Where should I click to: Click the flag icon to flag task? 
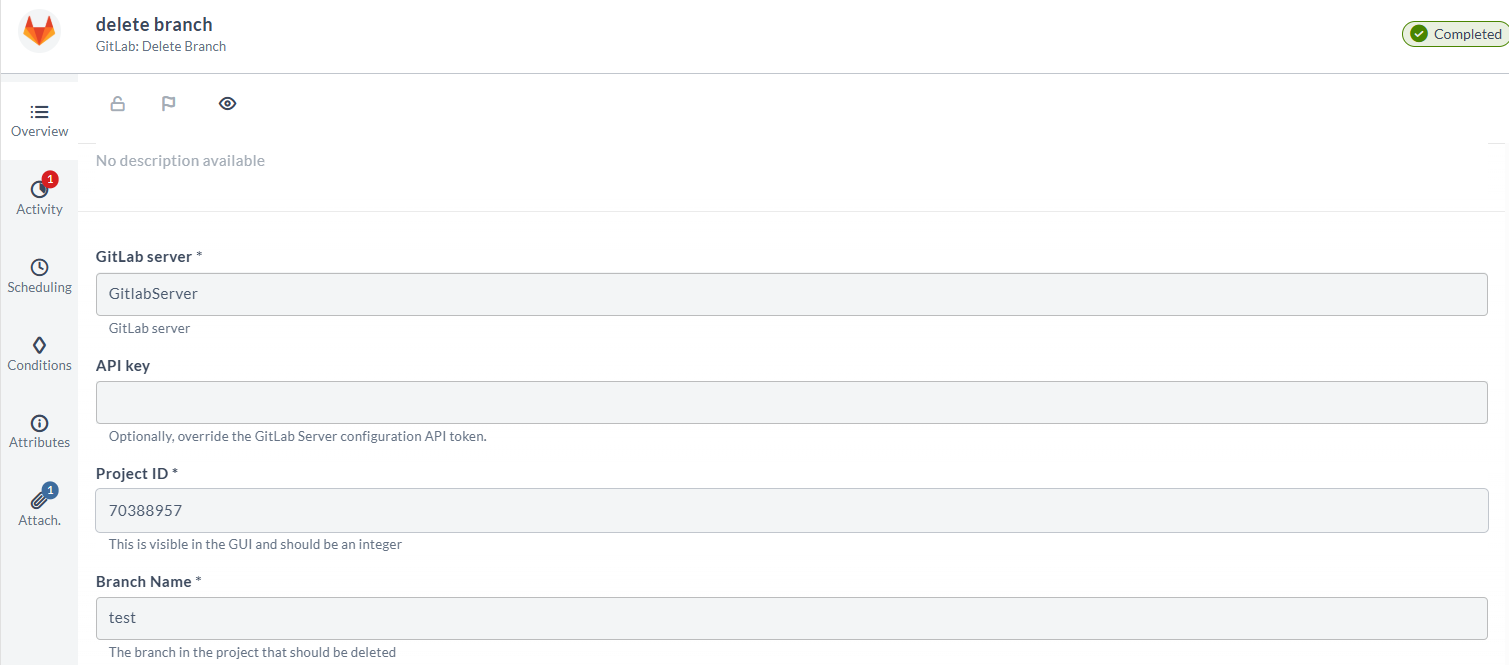tap(169, 103)
